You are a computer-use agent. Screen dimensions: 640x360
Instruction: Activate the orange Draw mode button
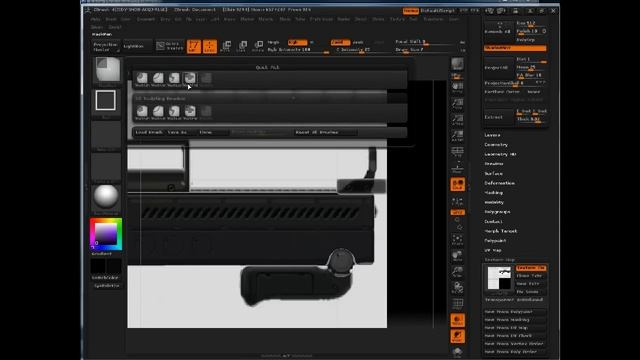point(210,46)
